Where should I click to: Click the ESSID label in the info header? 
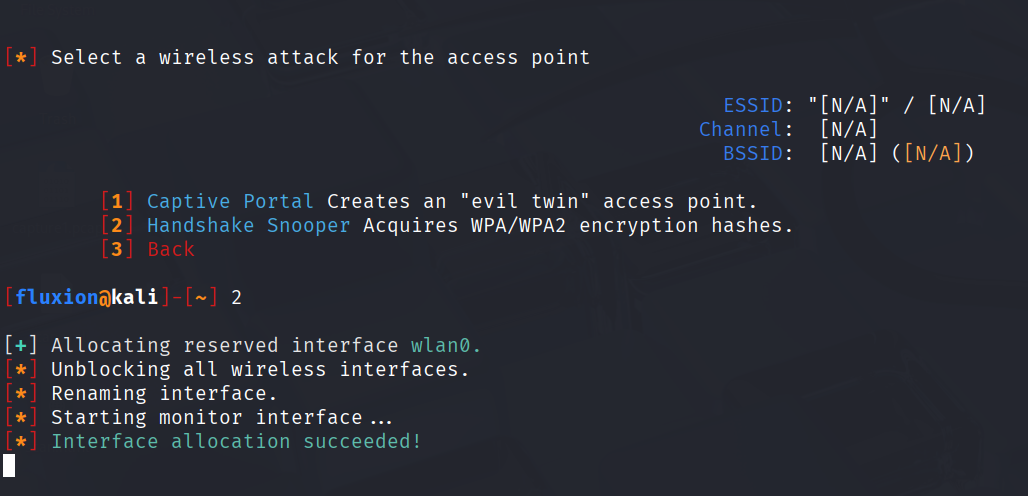pos(753,105)
